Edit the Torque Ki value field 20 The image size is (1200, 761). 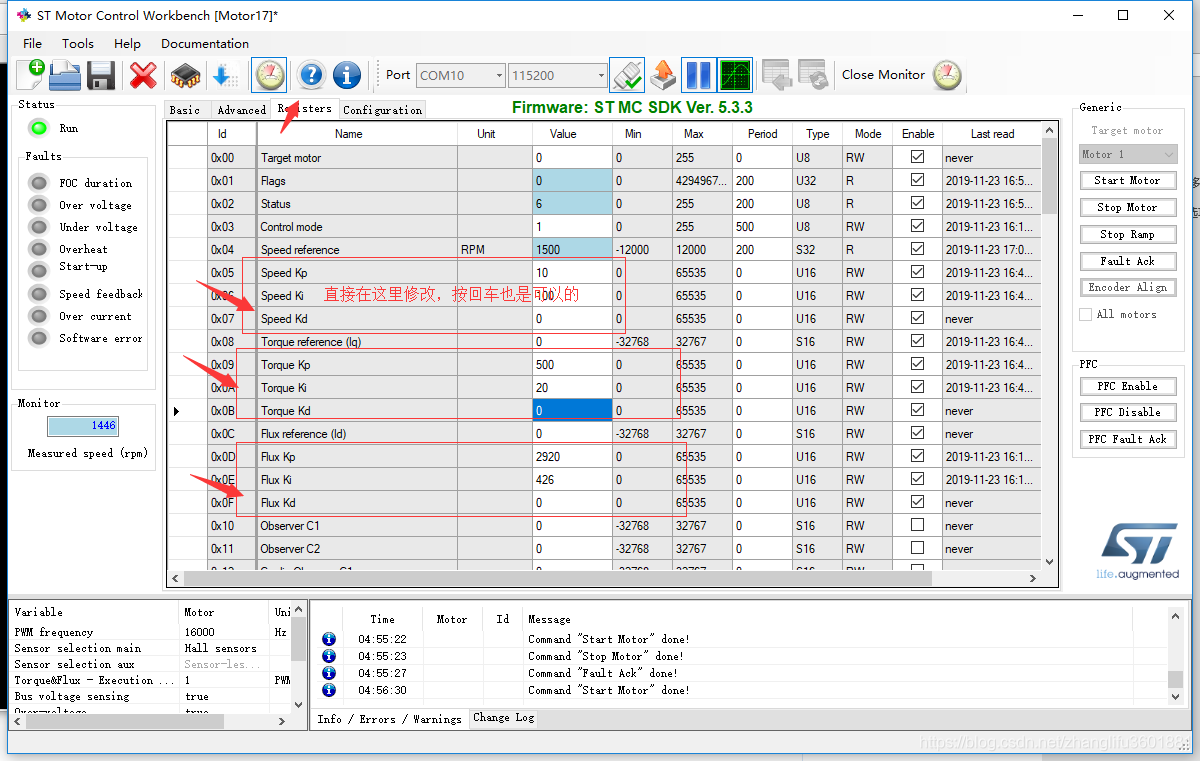[x=572, y=387]
